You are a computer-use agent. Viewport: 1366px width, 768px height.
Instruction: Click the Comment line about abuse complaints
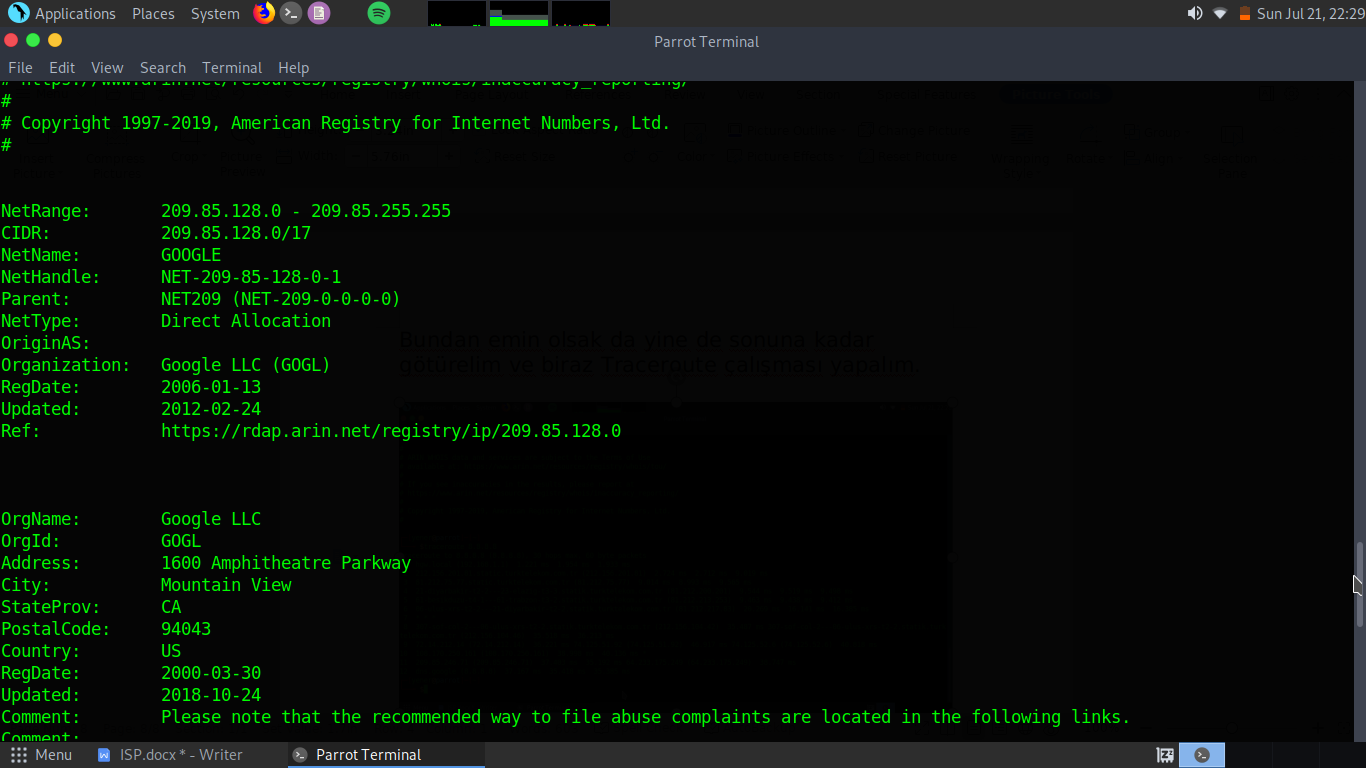pyautogui.click(x=646, y=717)
